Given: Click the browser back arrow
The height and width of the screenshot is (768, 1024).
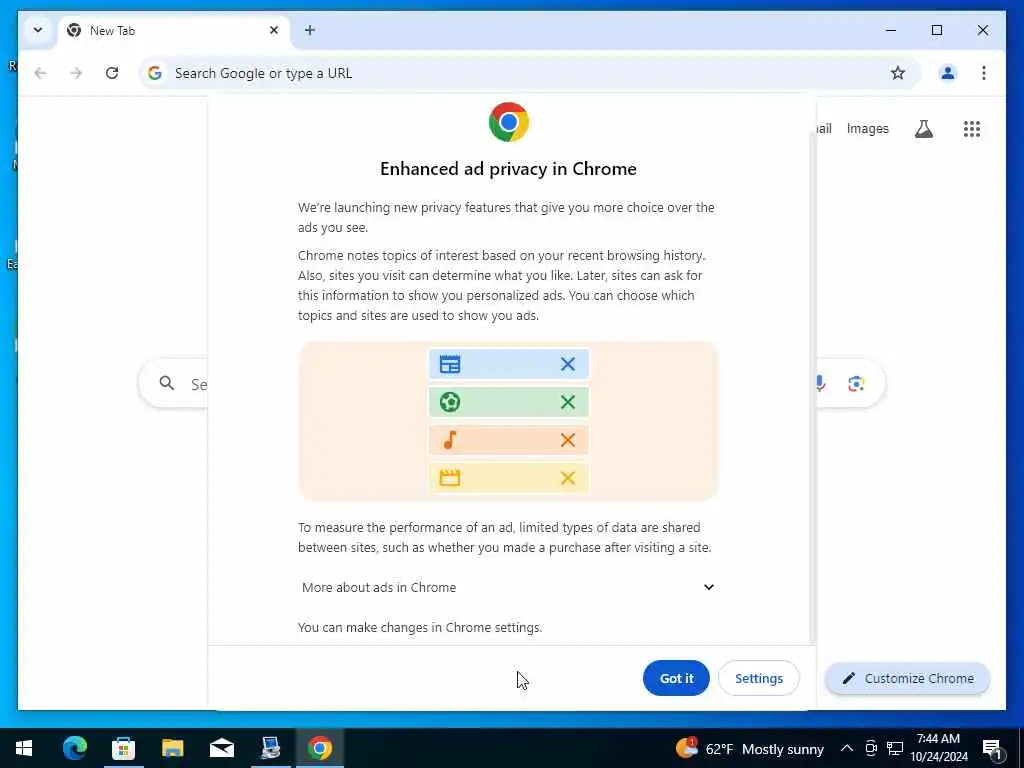Looking at the screenshot, I should coord(40,73).
